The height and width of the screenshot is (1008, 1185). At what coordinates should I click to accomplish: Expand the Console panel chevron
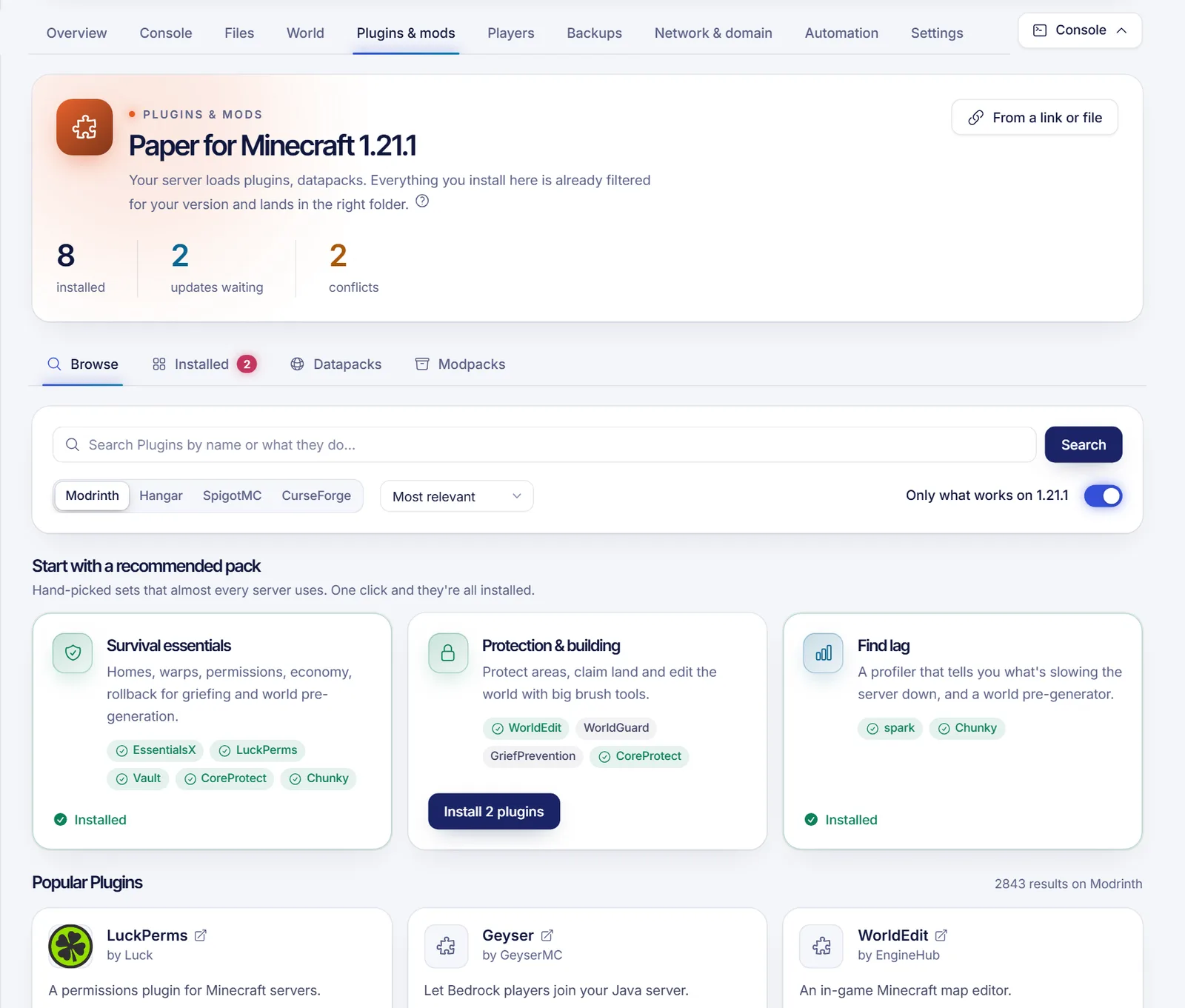1121,30
